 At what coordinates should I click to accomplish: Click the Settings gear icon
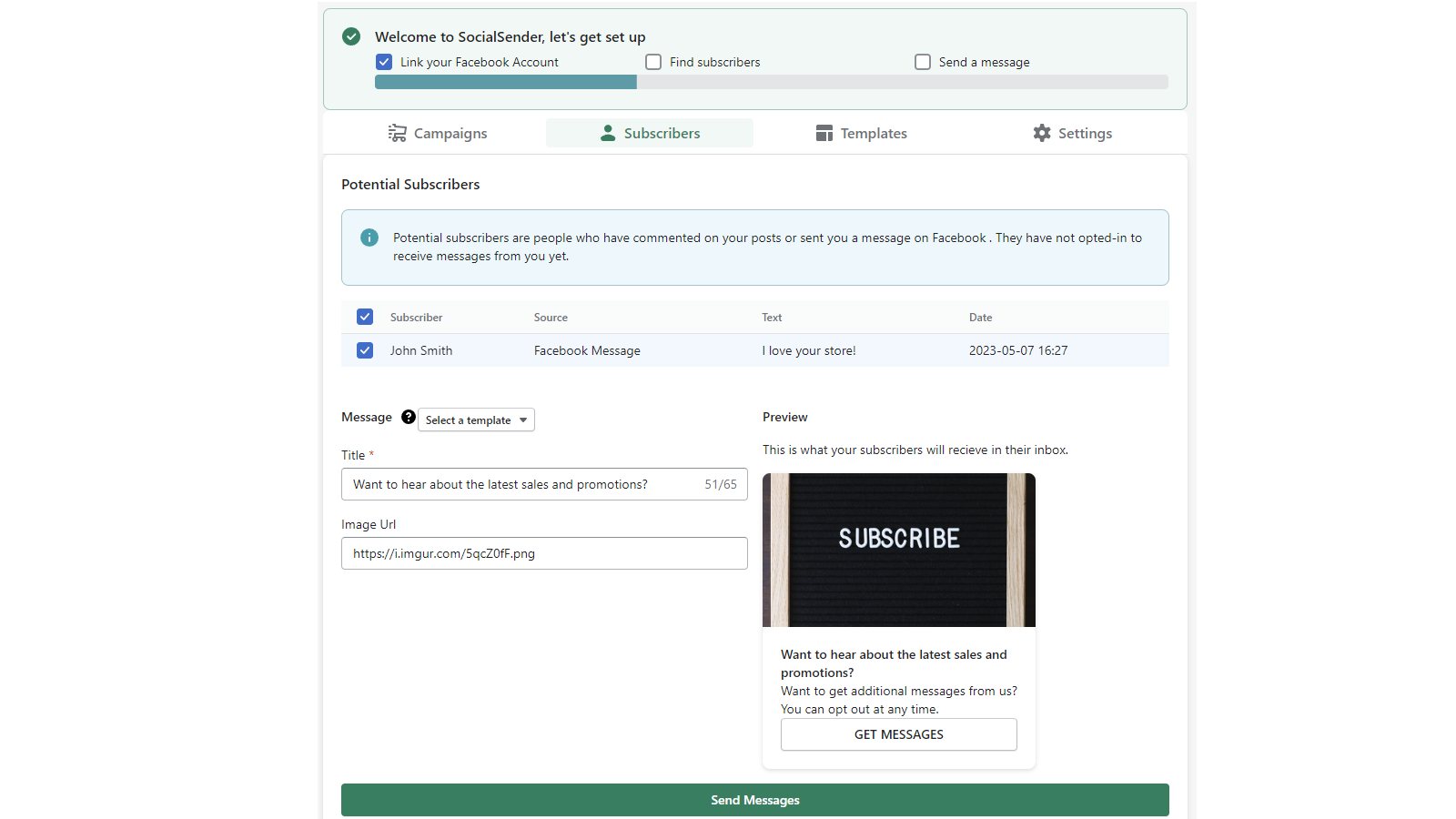[1042, 133]
